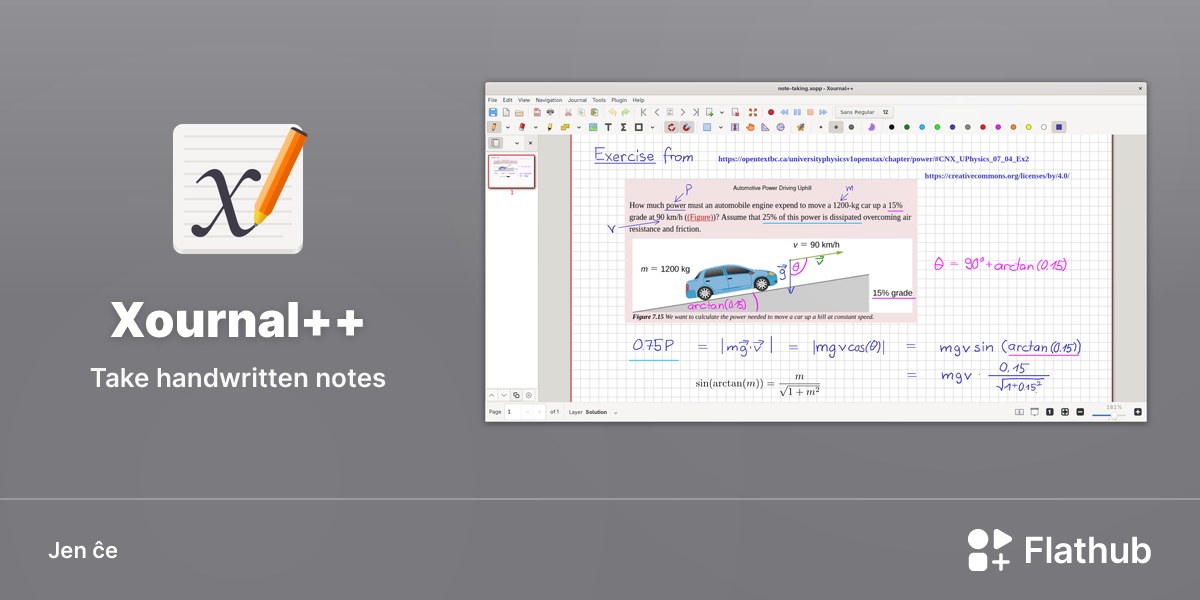The width and height of the screenshot is (1200, 600).
Task: Create a new document with New icon
Action: [506, 112]
